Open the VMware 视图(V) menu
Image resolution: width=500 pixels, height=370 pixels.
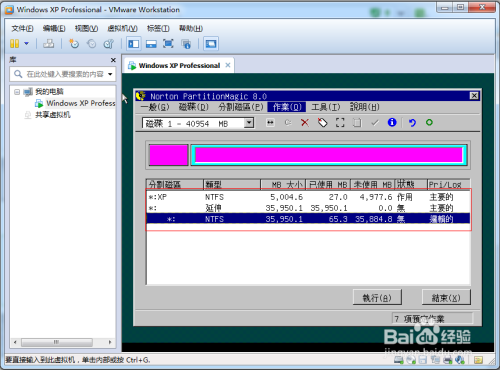click(86, 28)
